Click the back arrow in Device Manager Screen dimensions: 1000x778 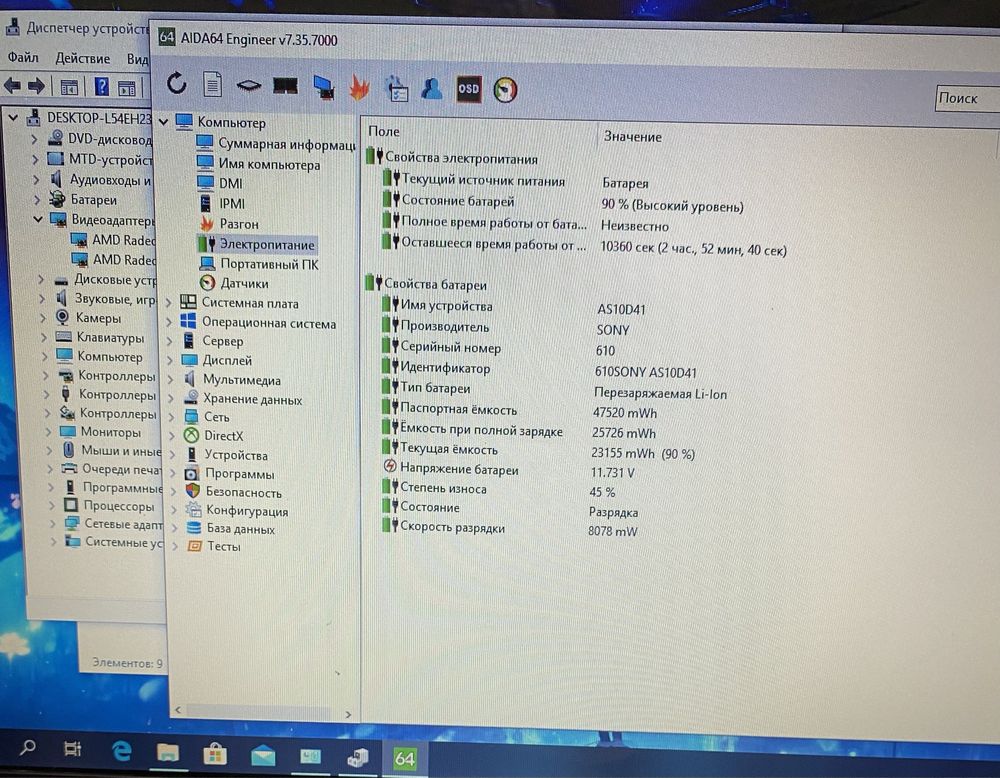(12, 85)
